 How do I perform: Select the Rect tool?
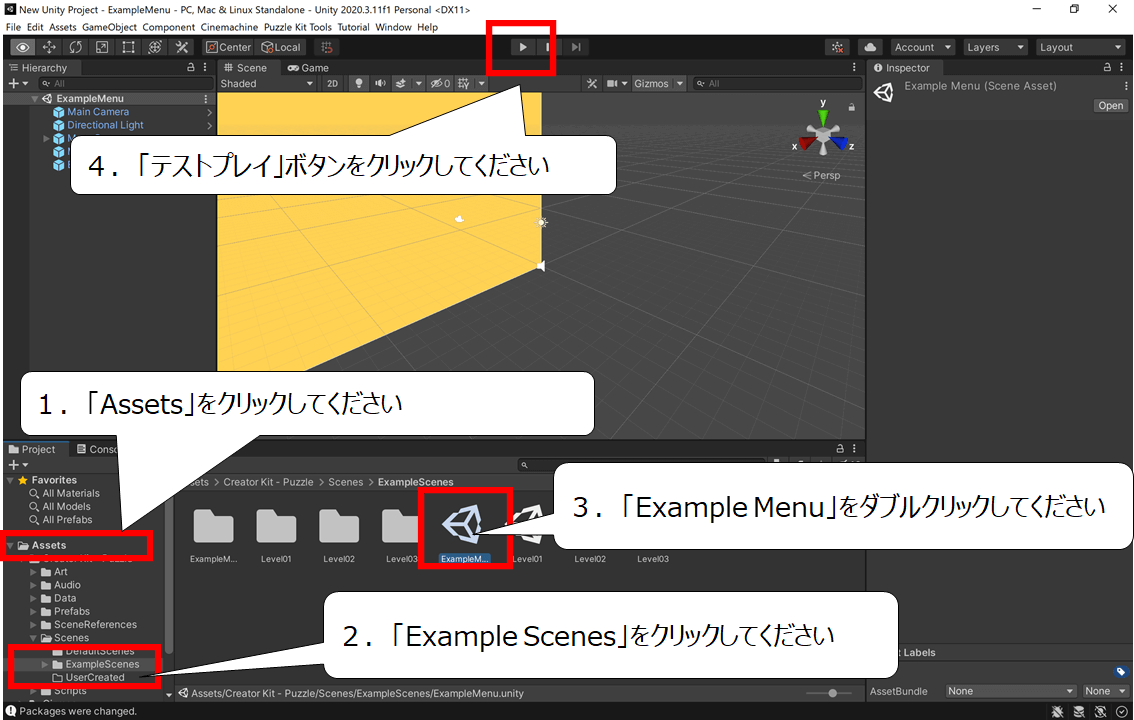(x=128, y=47)
